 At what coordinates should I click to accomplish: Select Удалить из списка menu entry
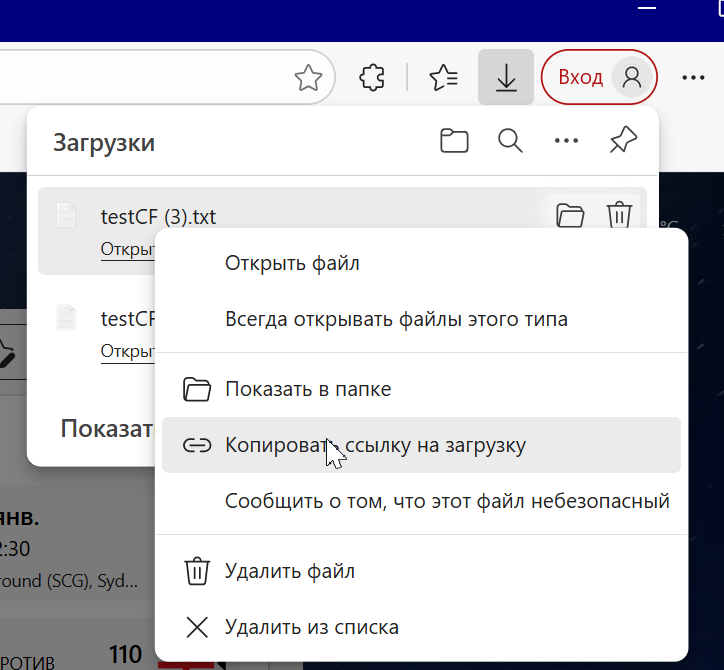422,627
